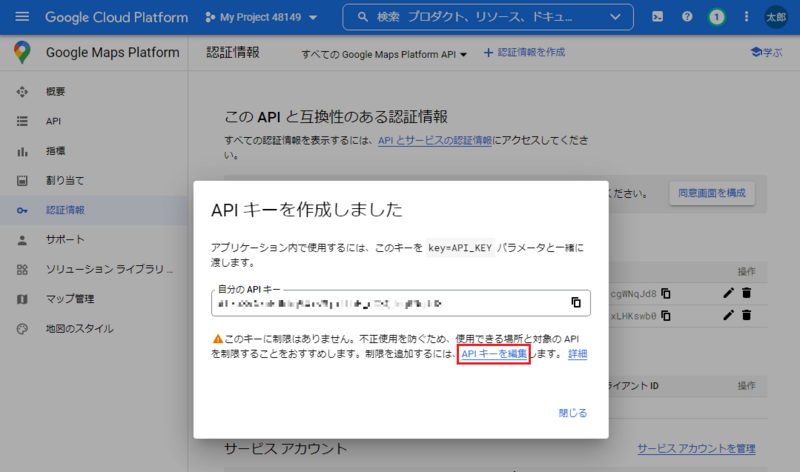The height and width of the screenshot is (472, 800).
Task: Click the 同意画面を構成 button
Action: (711, 192)
